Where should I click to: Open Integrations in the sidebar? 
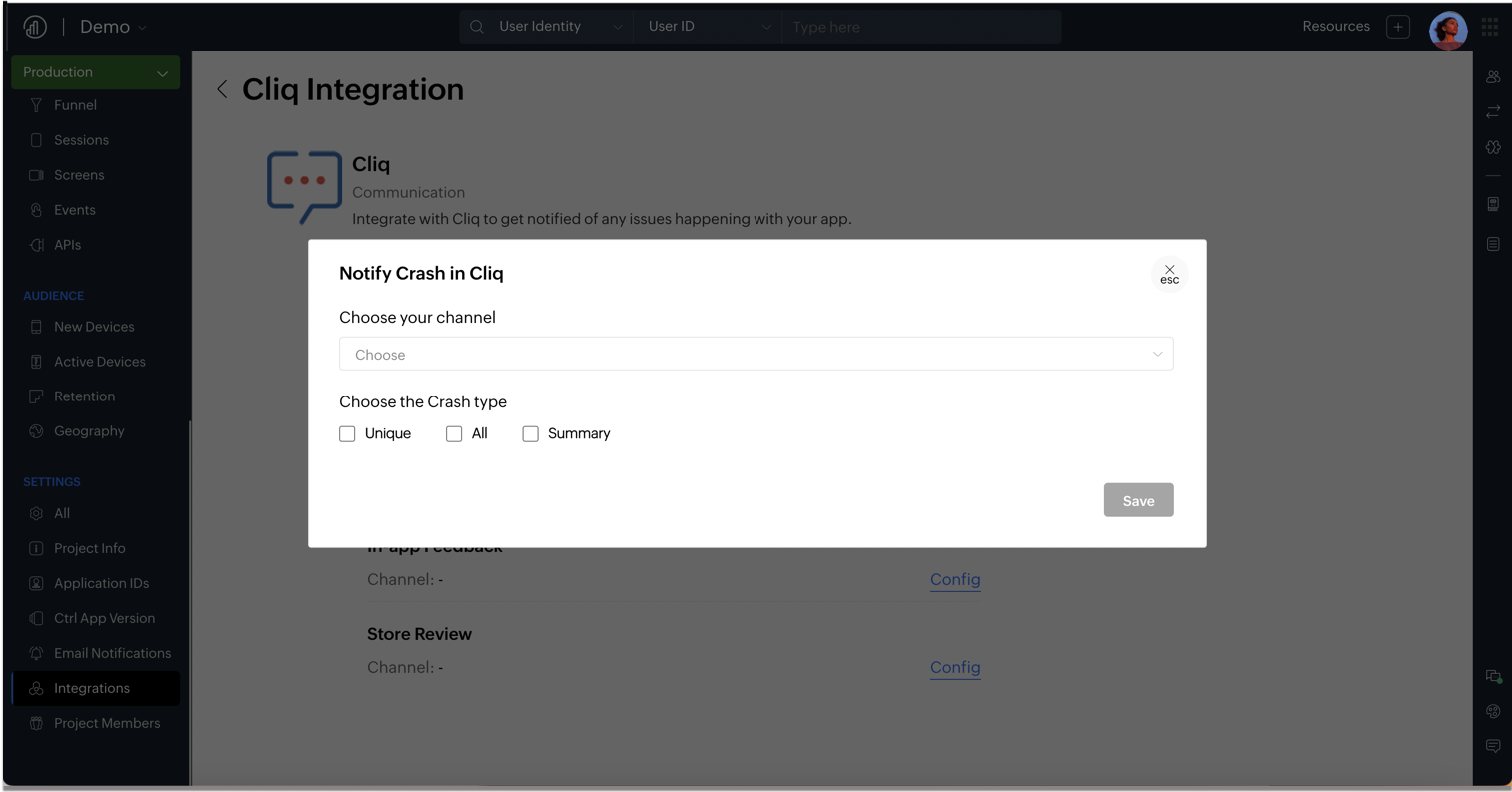[96, 688]
